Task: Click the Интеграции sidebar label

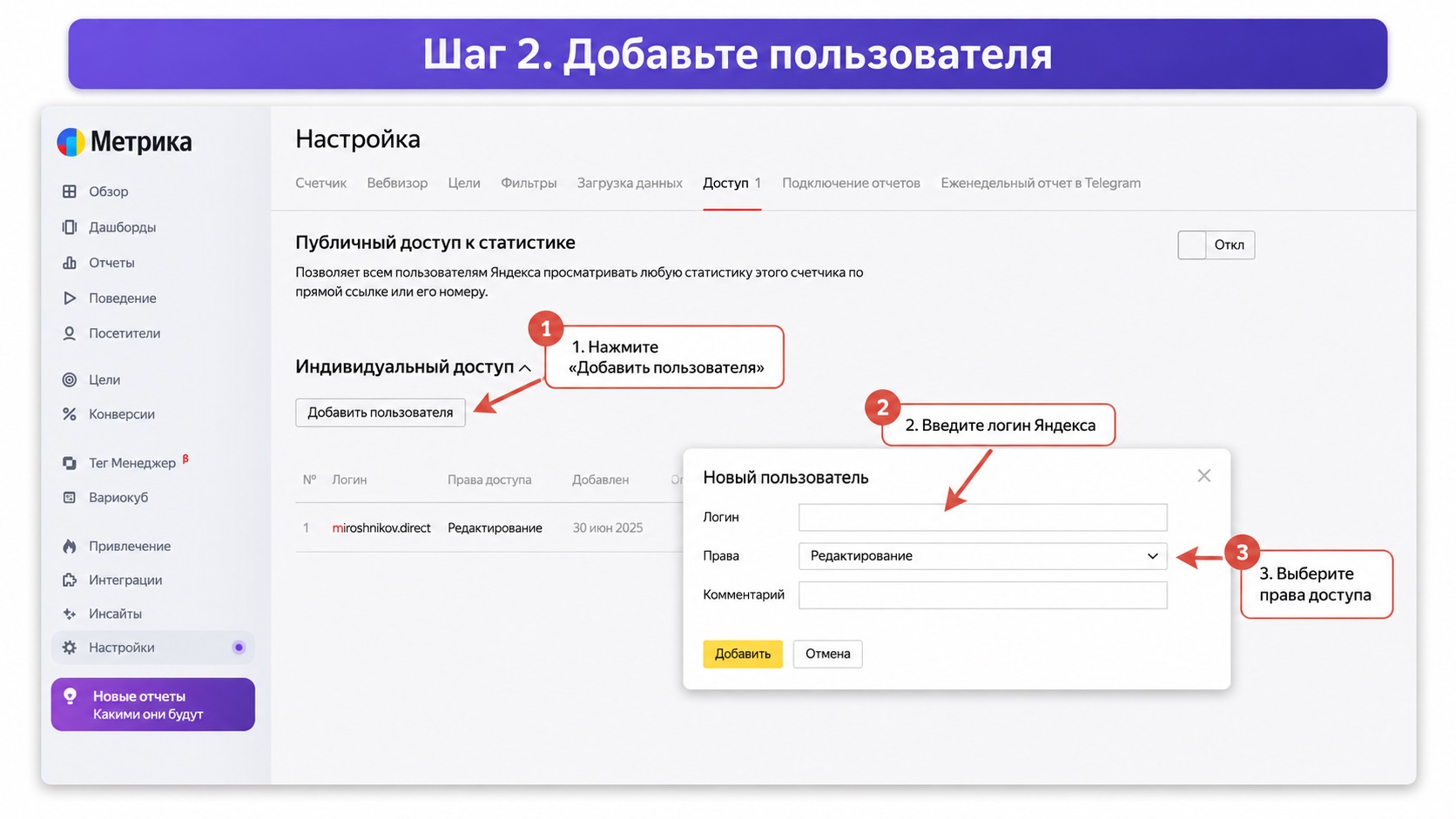Action: (x=125, y=581)
